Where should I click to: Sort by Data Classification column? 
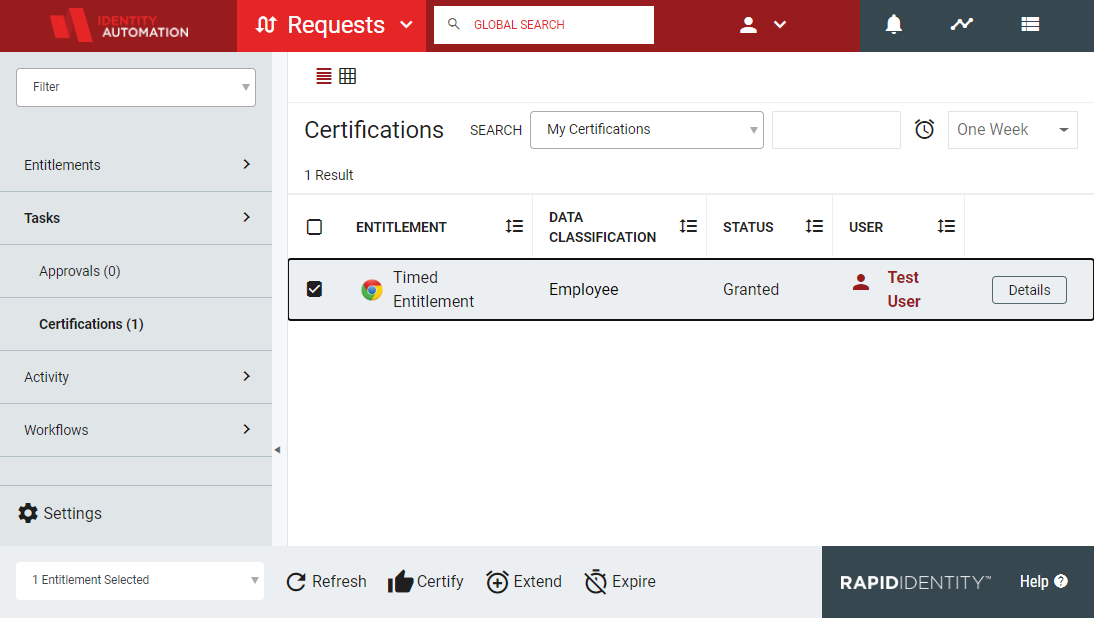pos(688,226)
